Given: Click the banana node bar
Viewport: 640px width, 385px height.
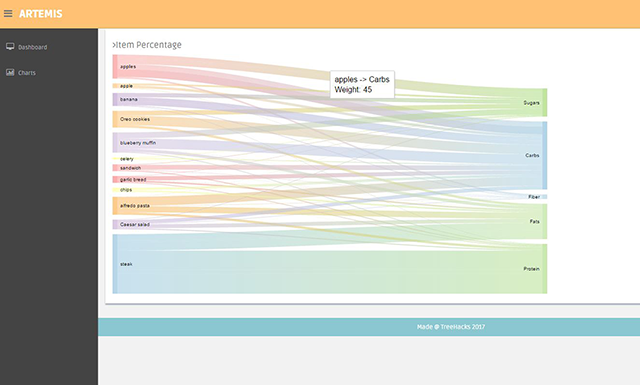Looking at the screenshot, I should pyautogui.click(x=115, y=99).
